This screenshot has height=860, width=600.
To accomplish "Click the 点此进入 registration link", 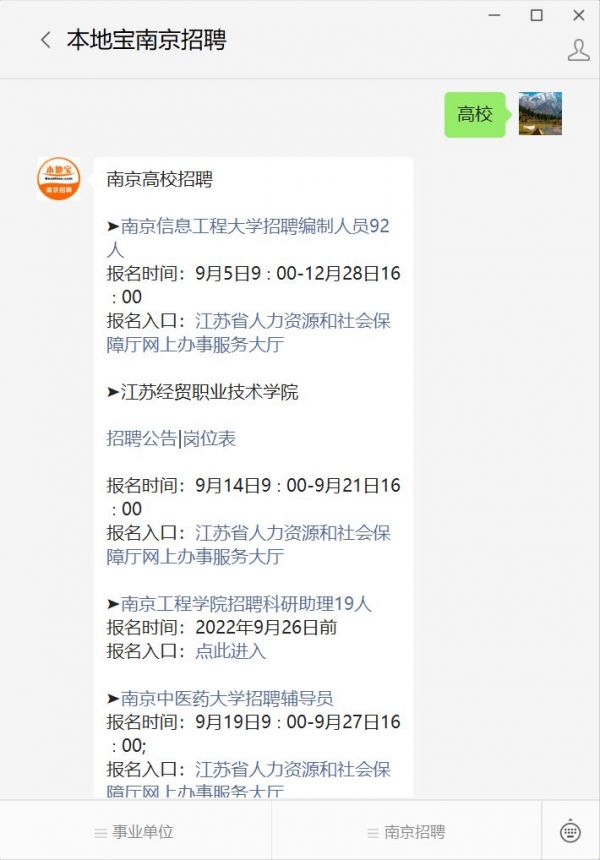I will coord(230,650).
